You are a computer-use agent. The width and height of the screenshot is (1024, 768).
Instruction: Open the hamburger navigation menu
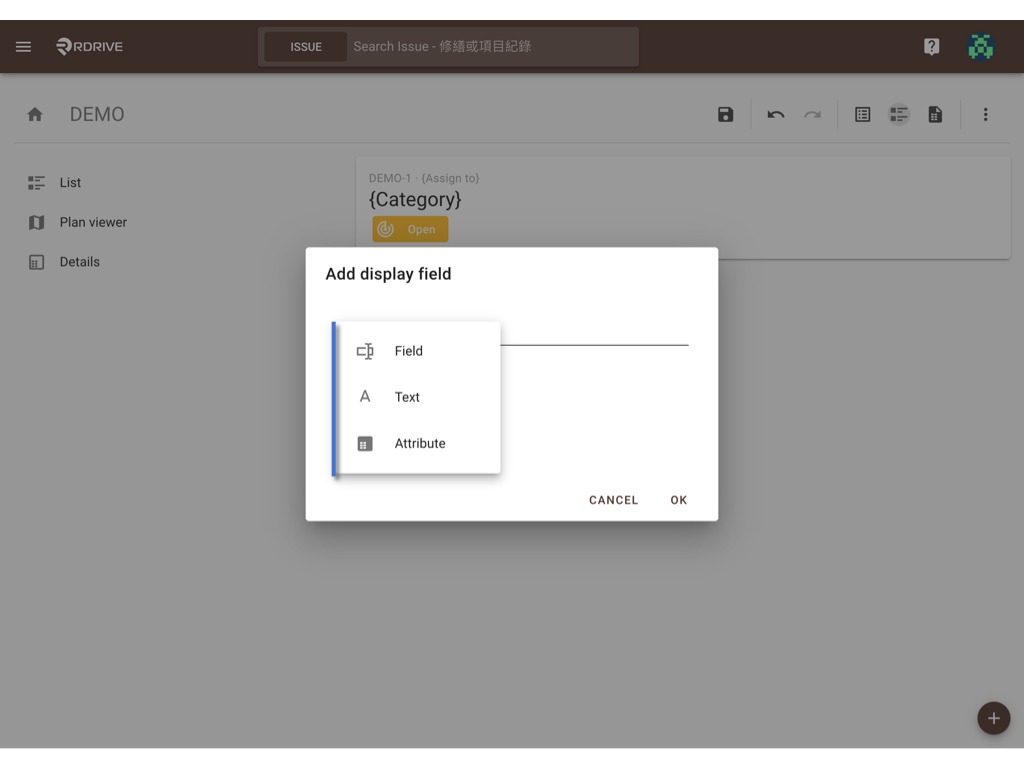(24, 46)
